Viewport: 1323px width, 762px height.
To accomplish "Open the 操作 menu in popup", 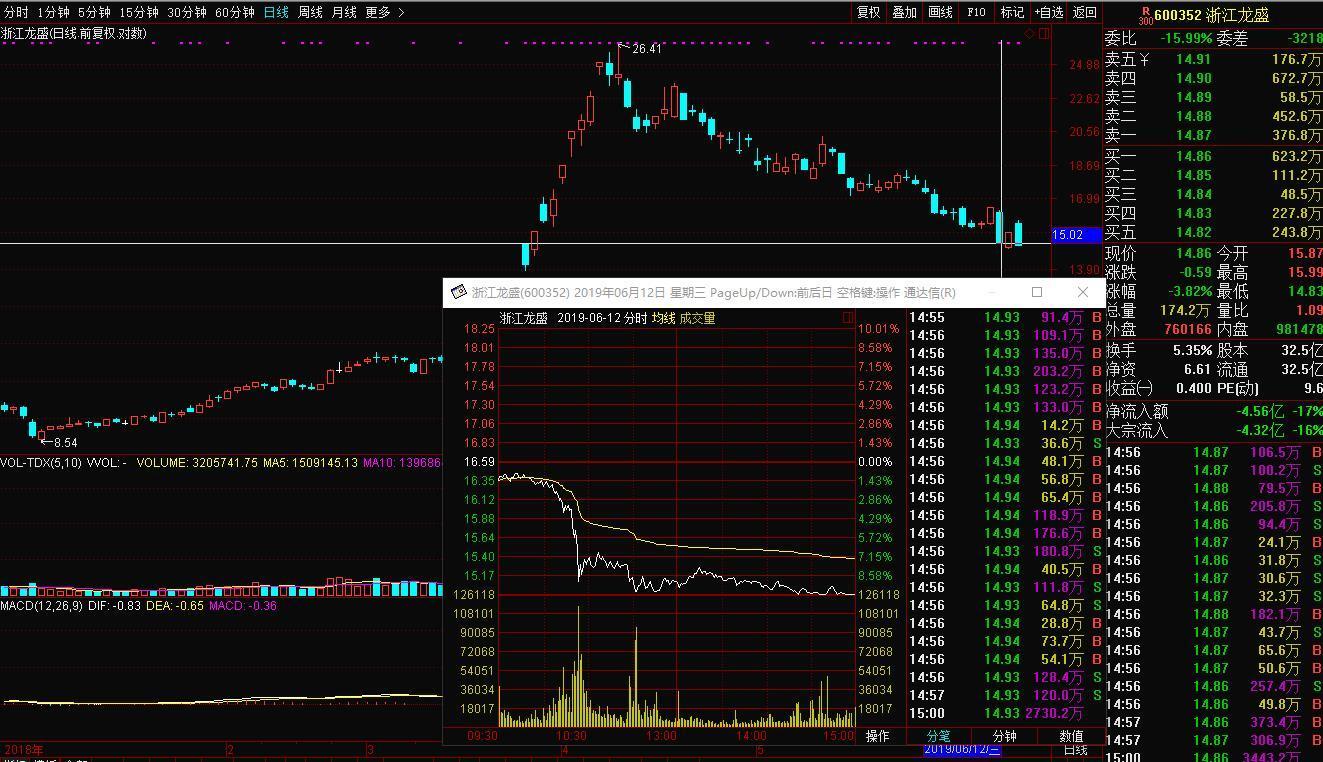I will click(x=877, y=736).
